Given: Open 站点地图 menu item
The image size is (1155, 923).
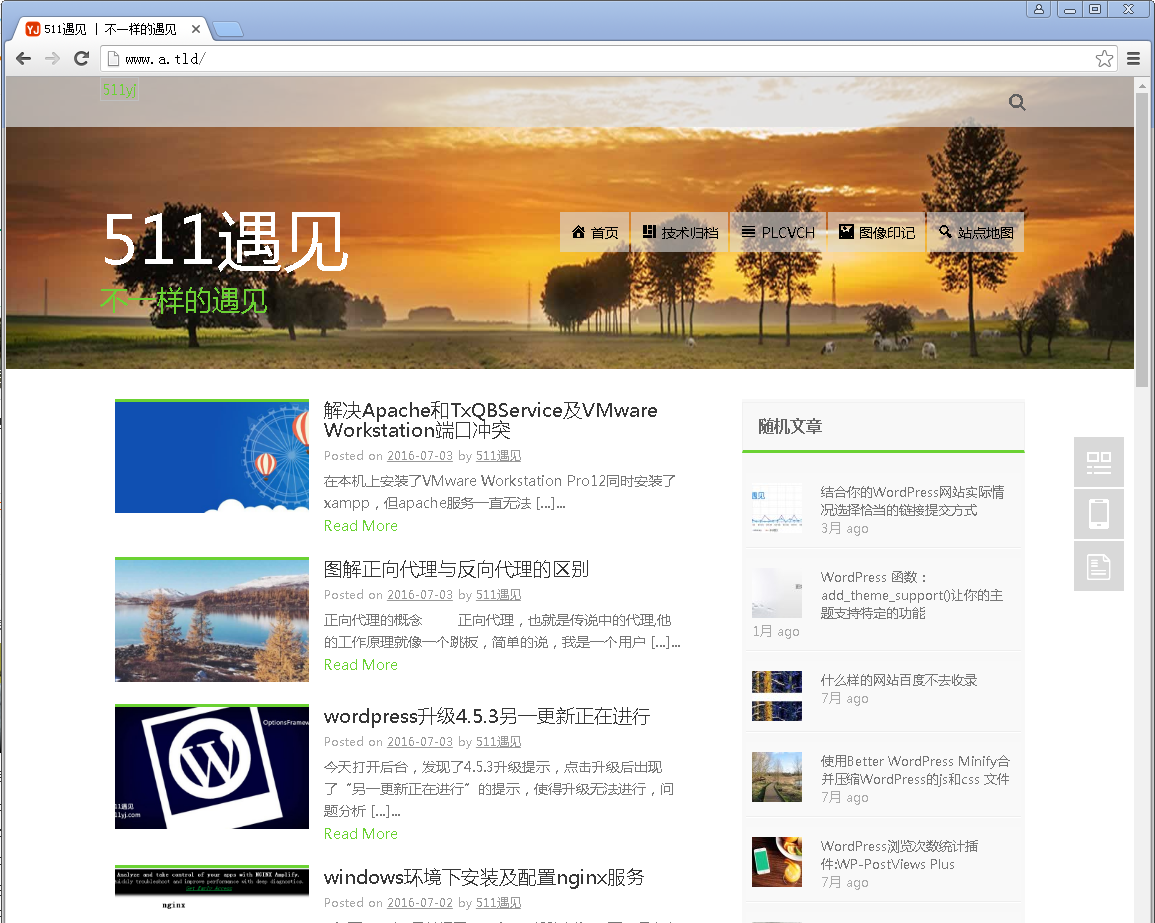Looking at the screenshot, I should 976,233.
